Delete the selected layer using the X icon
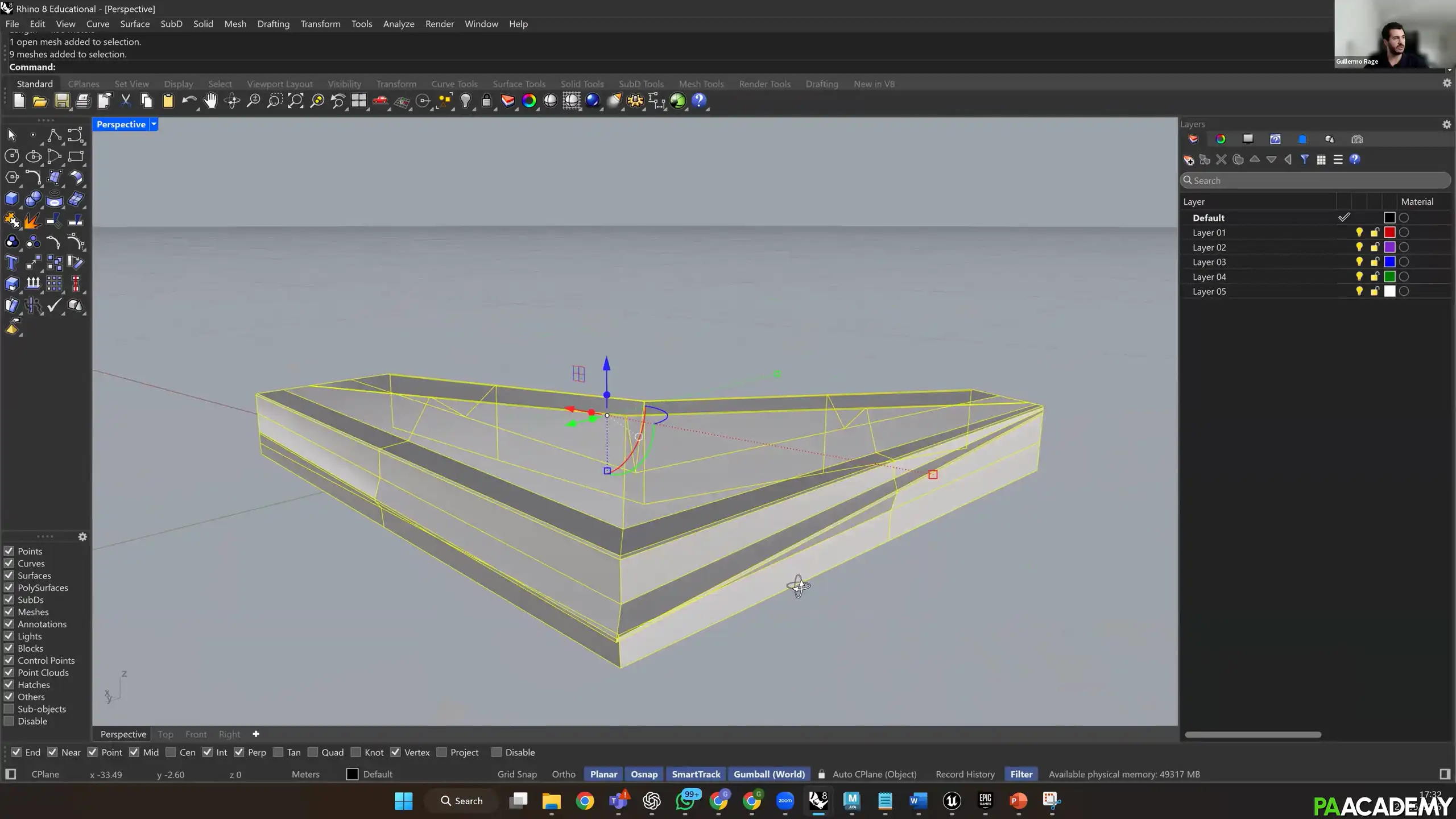The image size is (1456, 819). pyautogui.click(x=1222, y=160)
